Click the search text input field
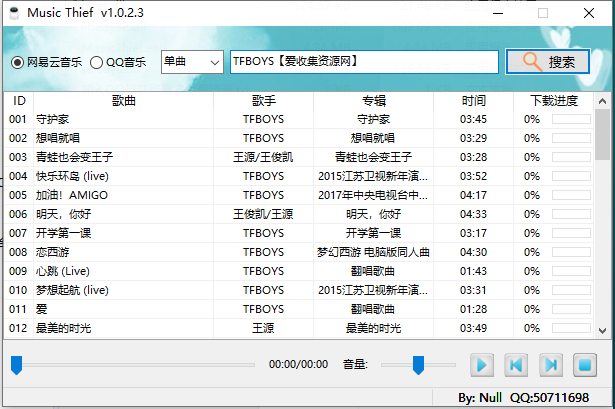Screen dimensions: 615x409 tap(364, 62)
